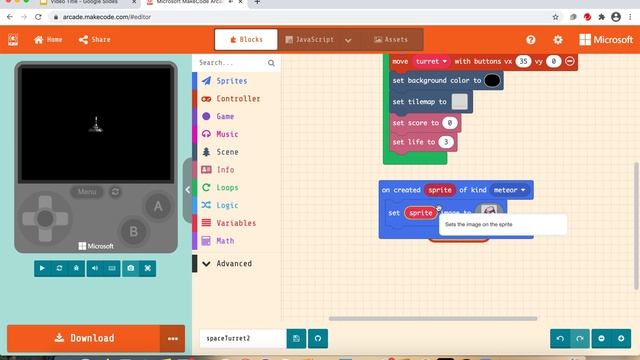The image size is (640, 360).
Task: Edit the score value 0
Action: point(449,123)
